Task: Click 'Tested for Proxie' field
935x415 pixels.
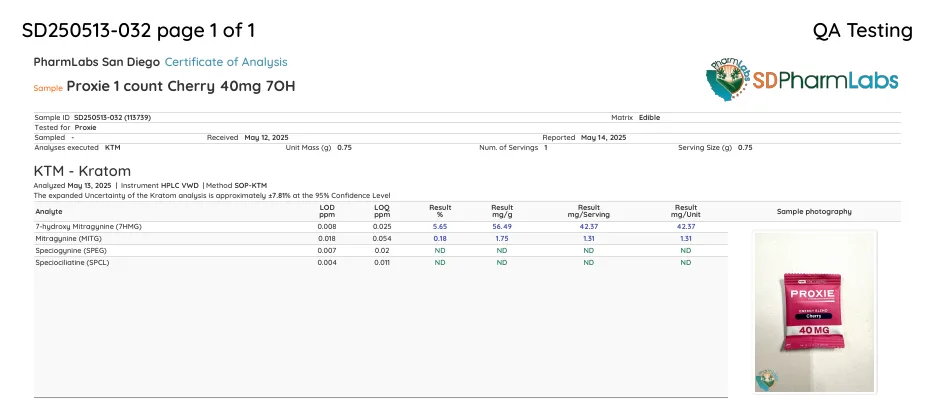Action: click(x=65, y=128)
